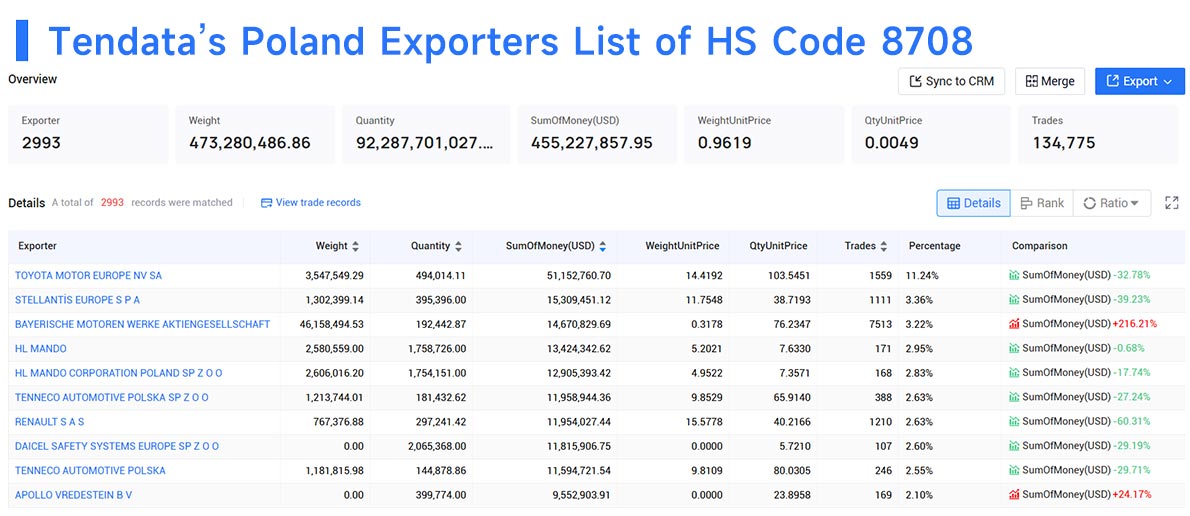Click the Merge icon
This screenshot has width=1190, height=516.
click(1031, 81)
